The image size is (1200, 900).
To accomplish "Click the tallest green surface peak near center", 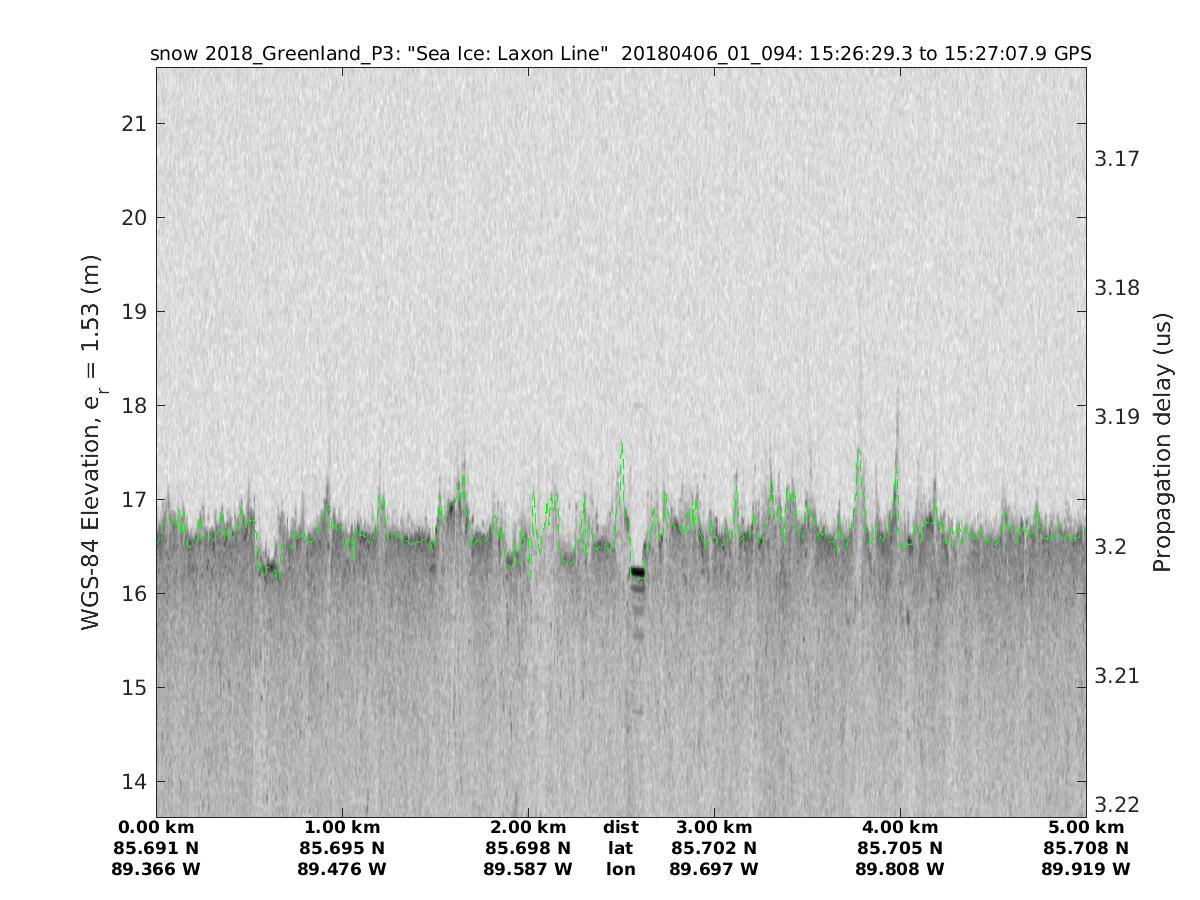I will pos(621,445).
